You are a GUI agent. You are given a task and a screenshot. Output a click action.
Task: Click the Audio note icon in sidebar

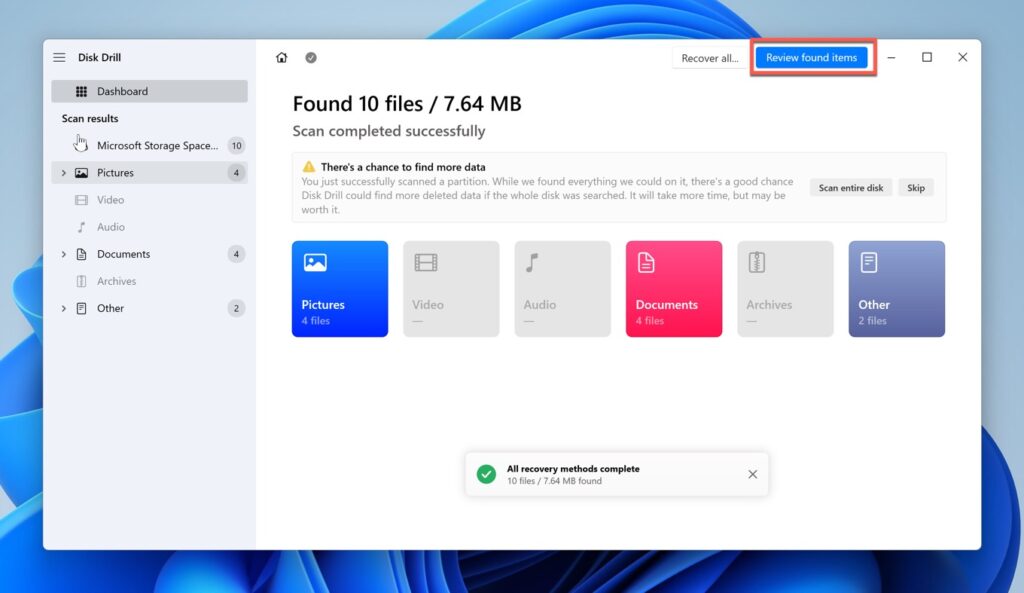click(82, 227)
